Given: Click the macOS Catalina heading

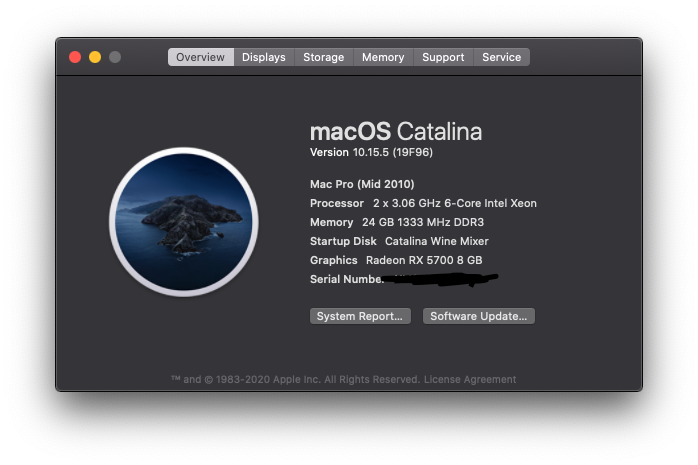Looking at the screenshot, I should [396, 131].
